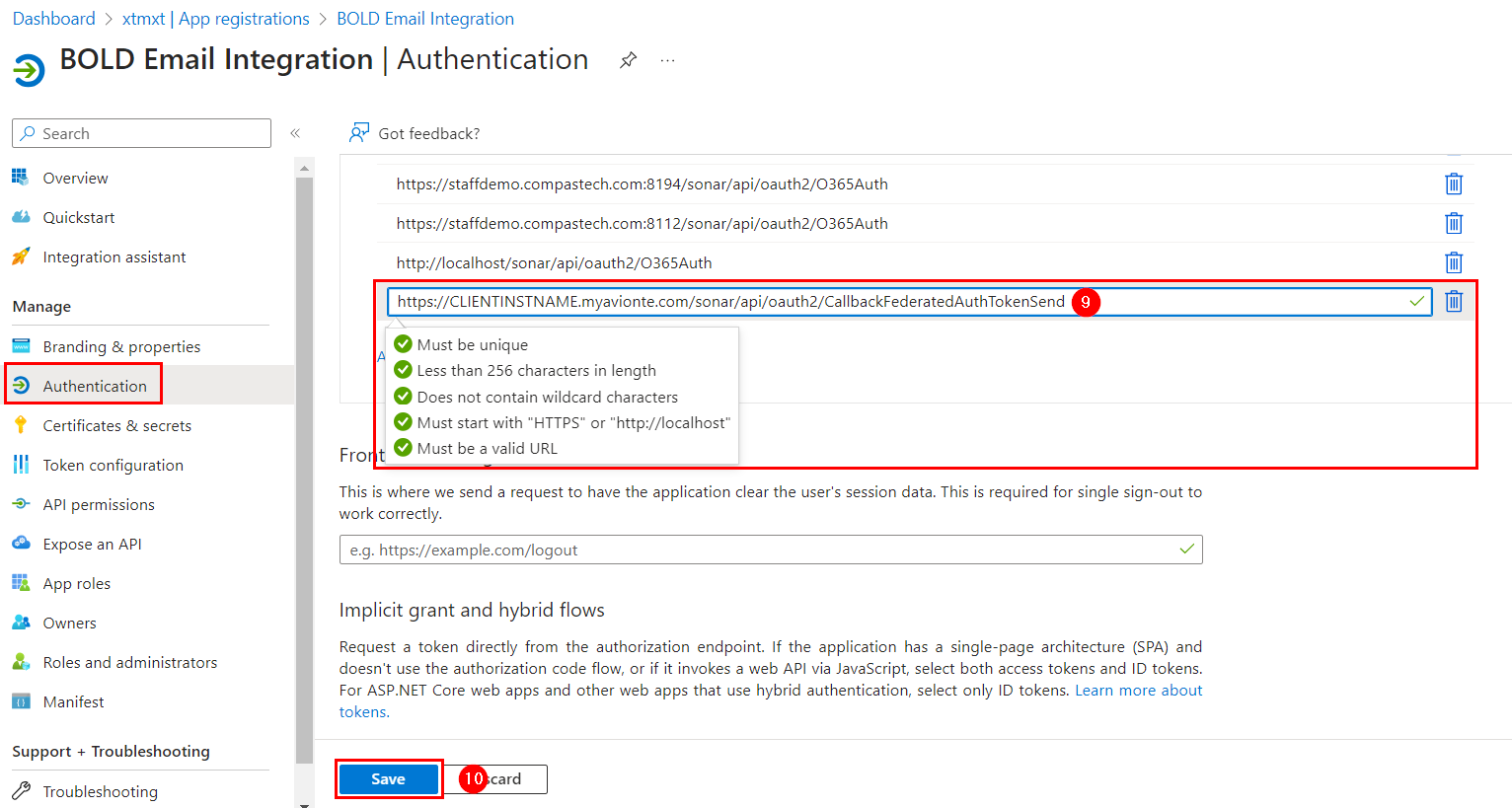
Task: Delete the localhost redirect URI
Action: [x=1454, y=262]
